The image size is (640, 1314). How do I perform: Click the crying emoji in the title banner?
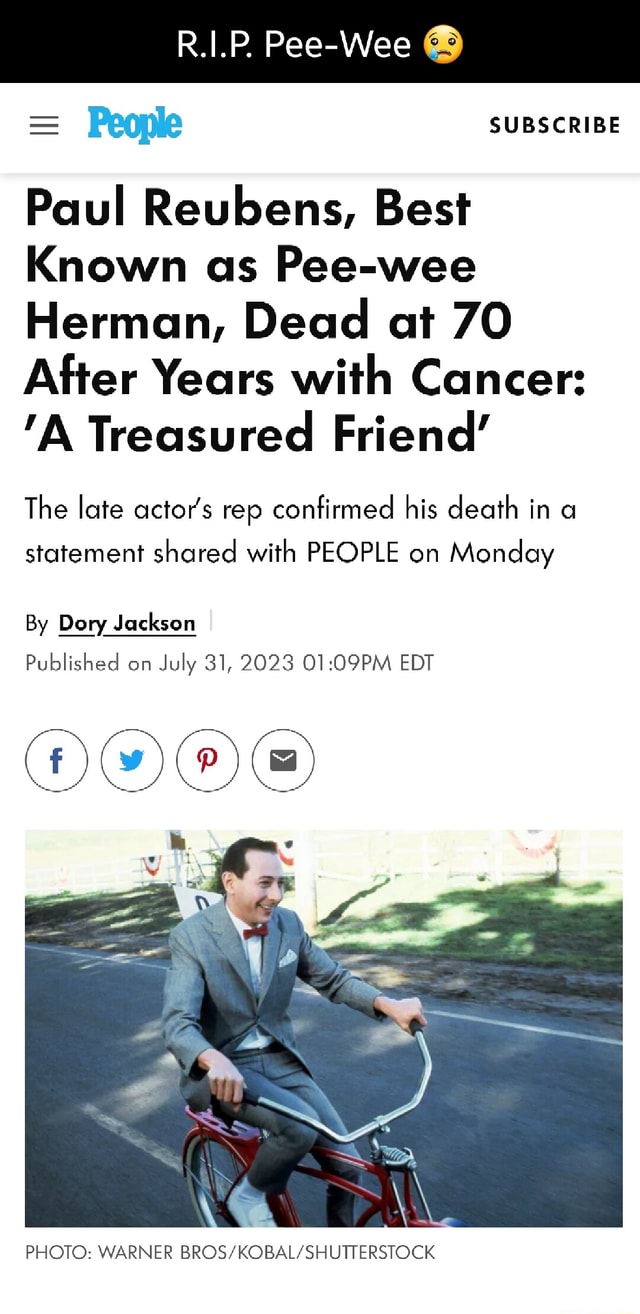point(444,41)
